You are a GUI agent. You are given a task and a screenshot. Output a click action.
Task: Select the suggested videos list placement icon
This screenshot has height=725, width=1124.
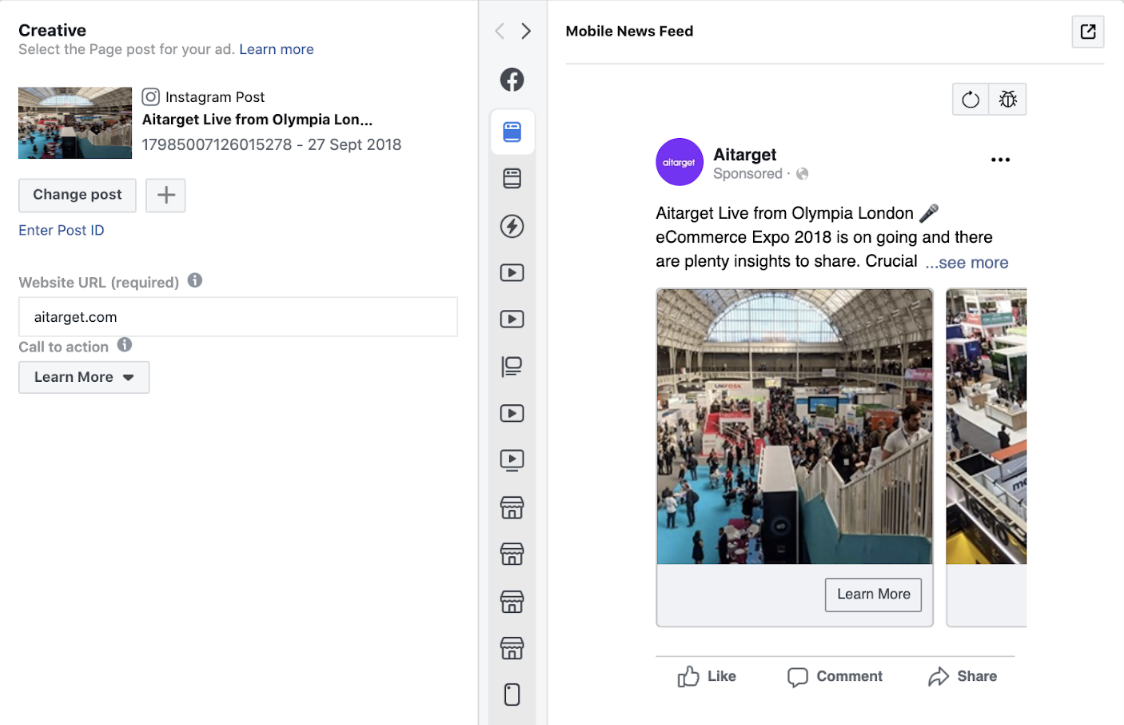pos(512,367)
